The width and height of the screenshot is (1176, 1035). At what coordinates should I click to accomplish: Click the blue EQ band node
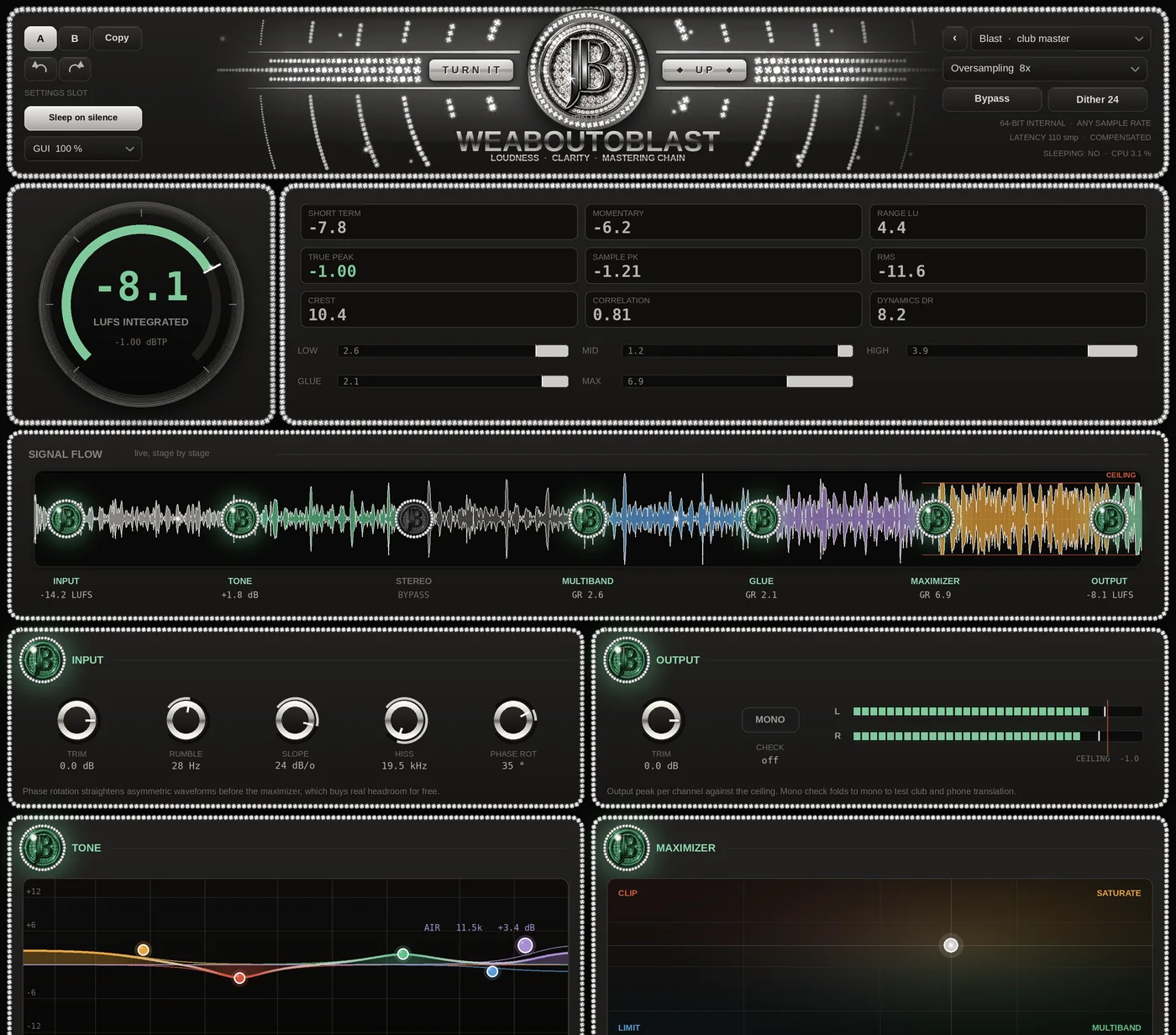click(492, 971)
